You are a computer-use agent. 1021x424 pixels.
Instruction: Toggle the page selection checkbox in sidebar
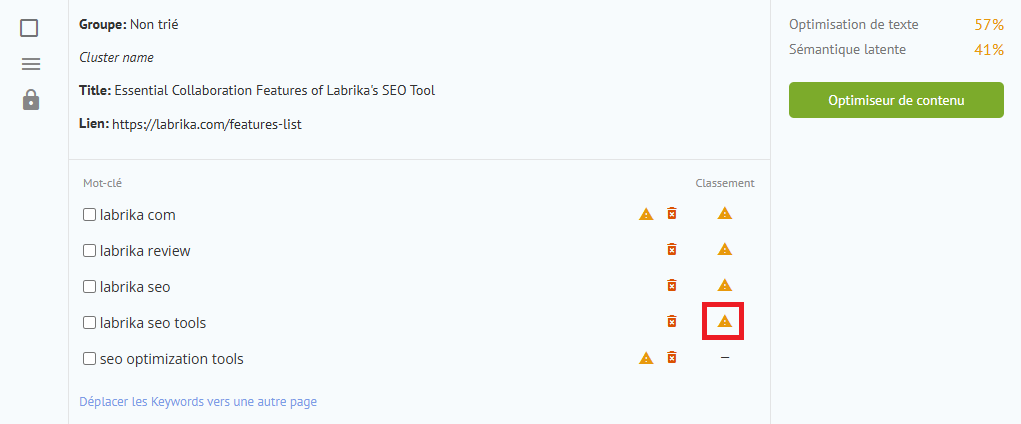pos(29,28)
